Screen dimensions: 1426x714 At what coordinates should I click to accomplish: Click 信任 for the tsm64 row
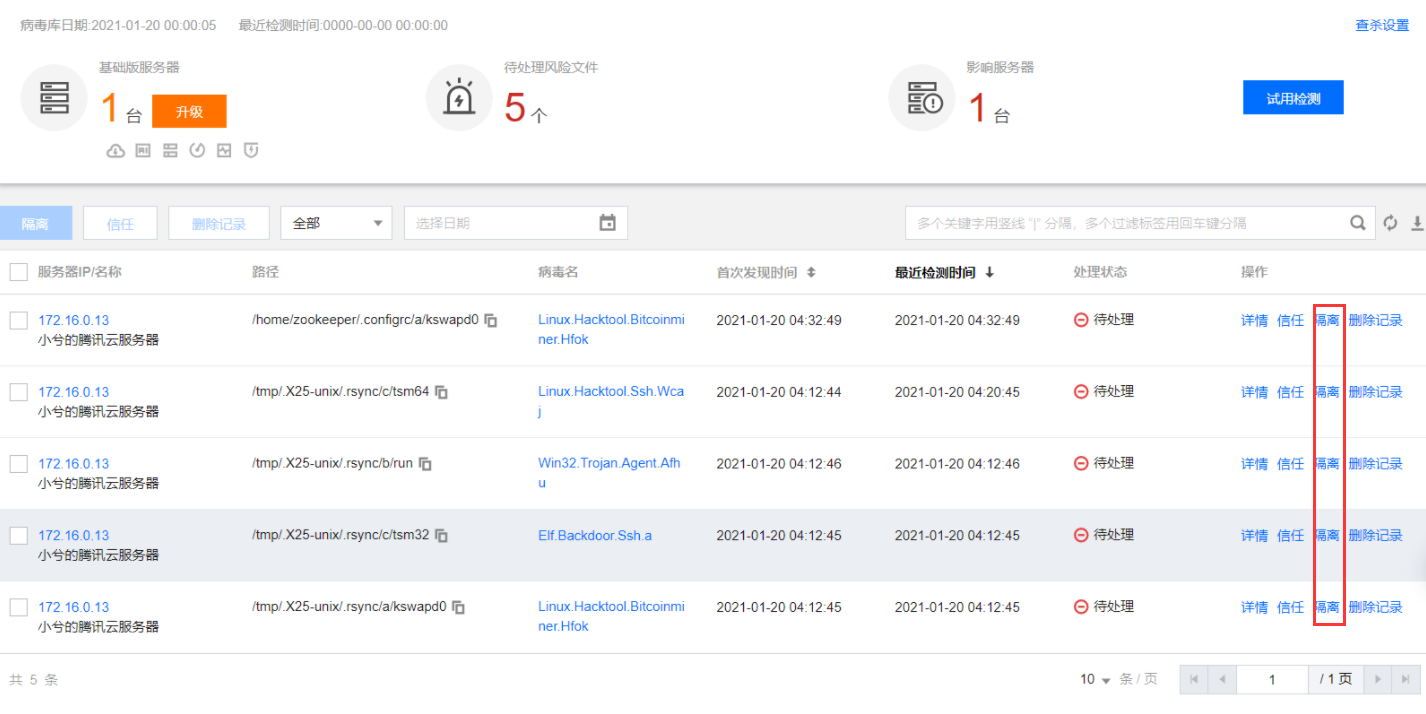pos(1290,392)
